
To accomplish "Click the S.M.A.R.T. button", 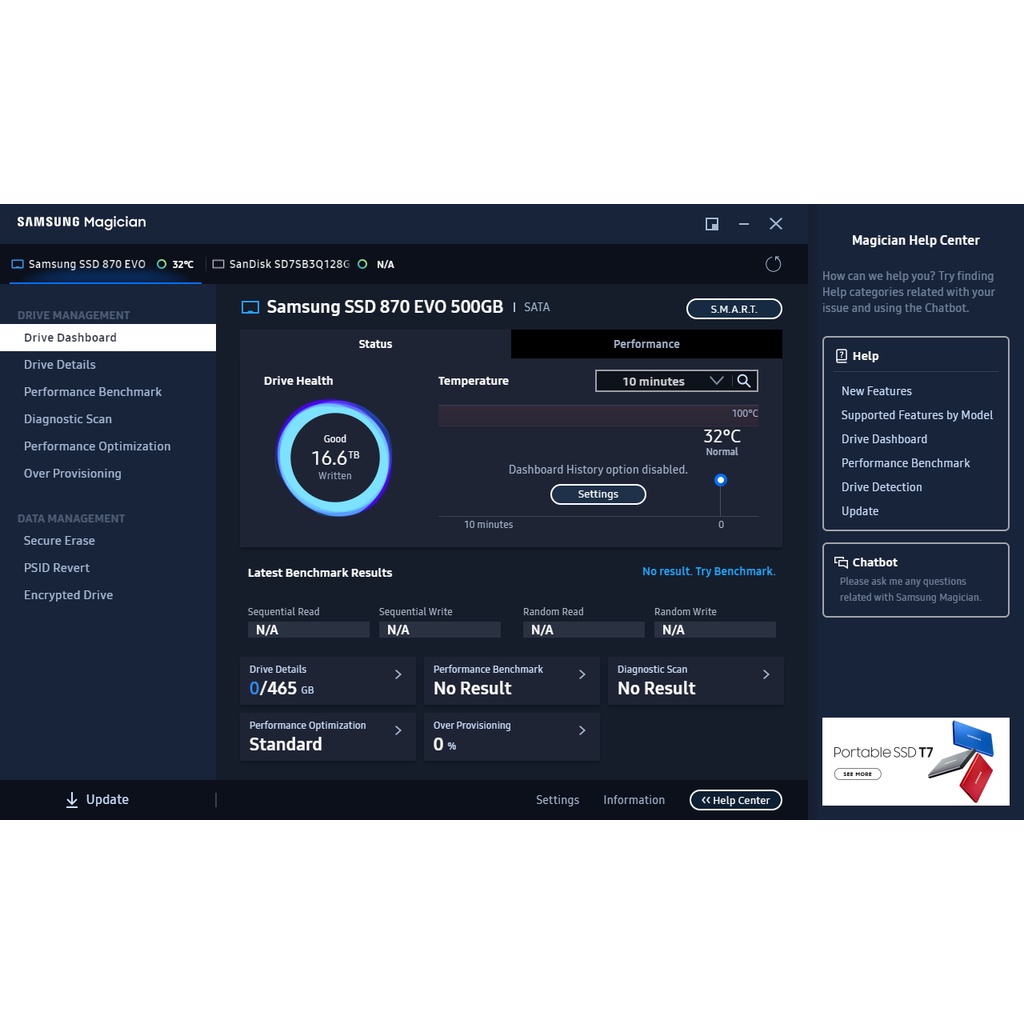I will [734, 309].
